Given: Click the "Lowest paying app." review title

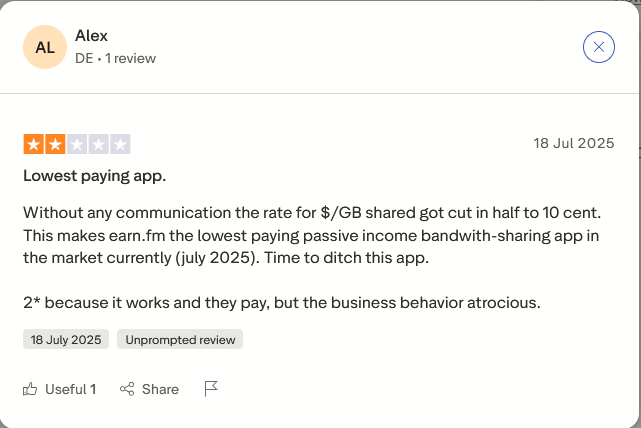Looking at the screenshot, I should (x=94, y=176).
